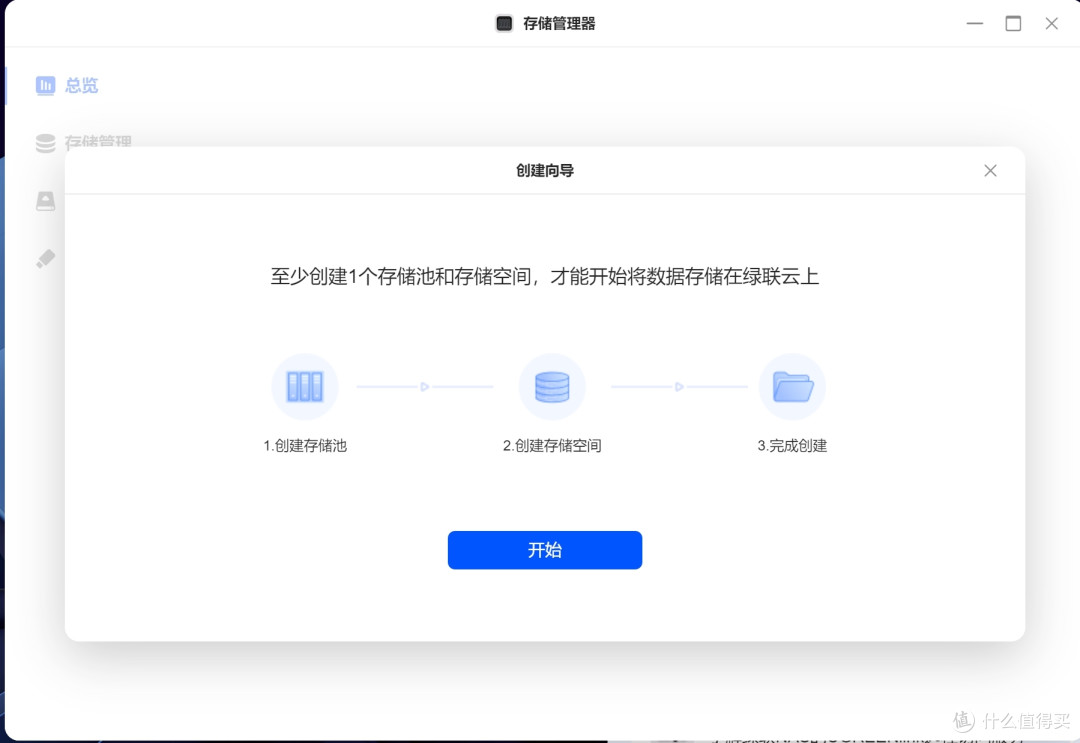Click arrow between storage pool and space

click(x=425, y=387)
